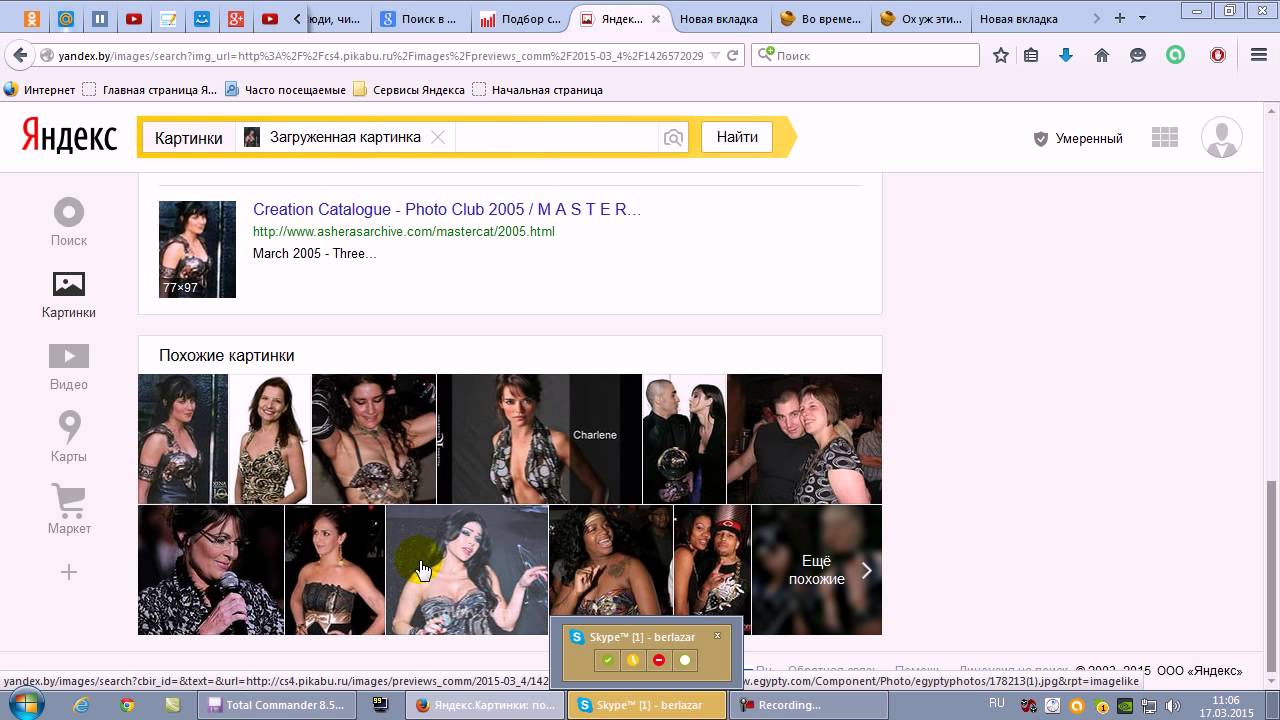
Task: Open the pinned Odnoklassniki tab
Action: (x=32, y=19)
